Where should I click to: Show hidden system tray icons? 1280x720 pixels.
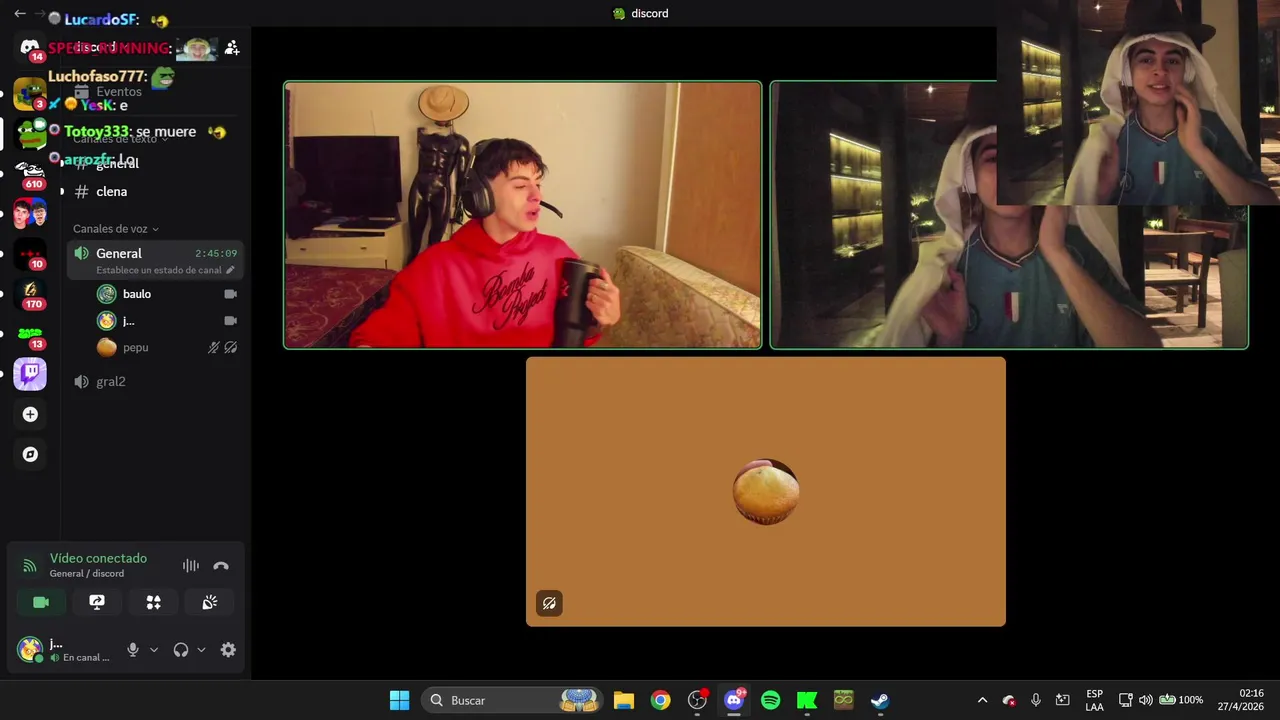point(982,700)
